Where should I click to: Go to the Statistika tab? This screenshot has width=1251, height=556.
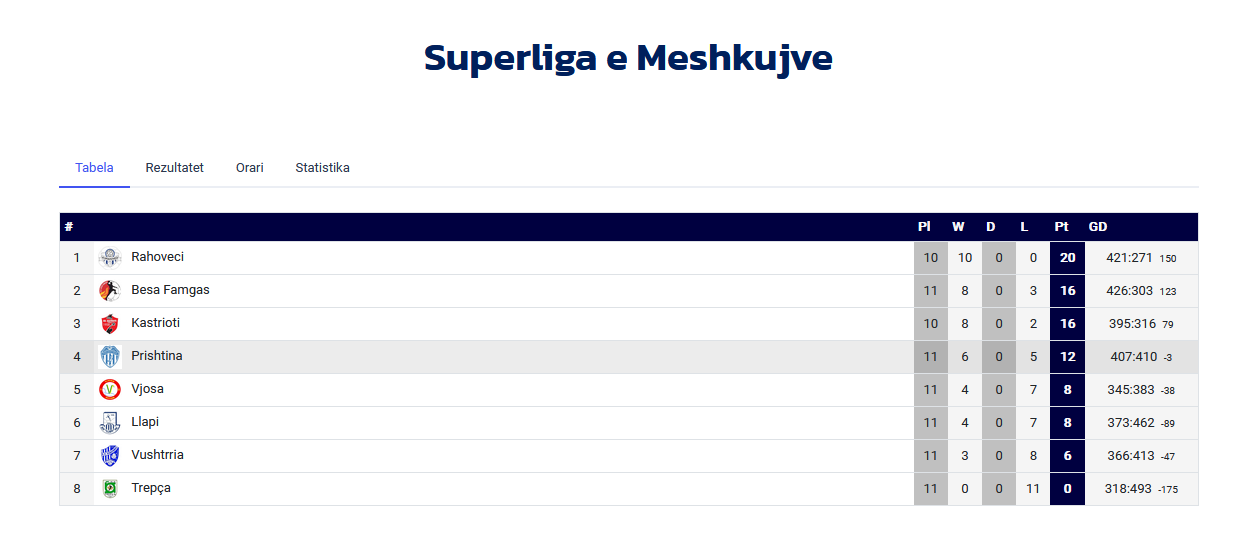coord(322,168)
